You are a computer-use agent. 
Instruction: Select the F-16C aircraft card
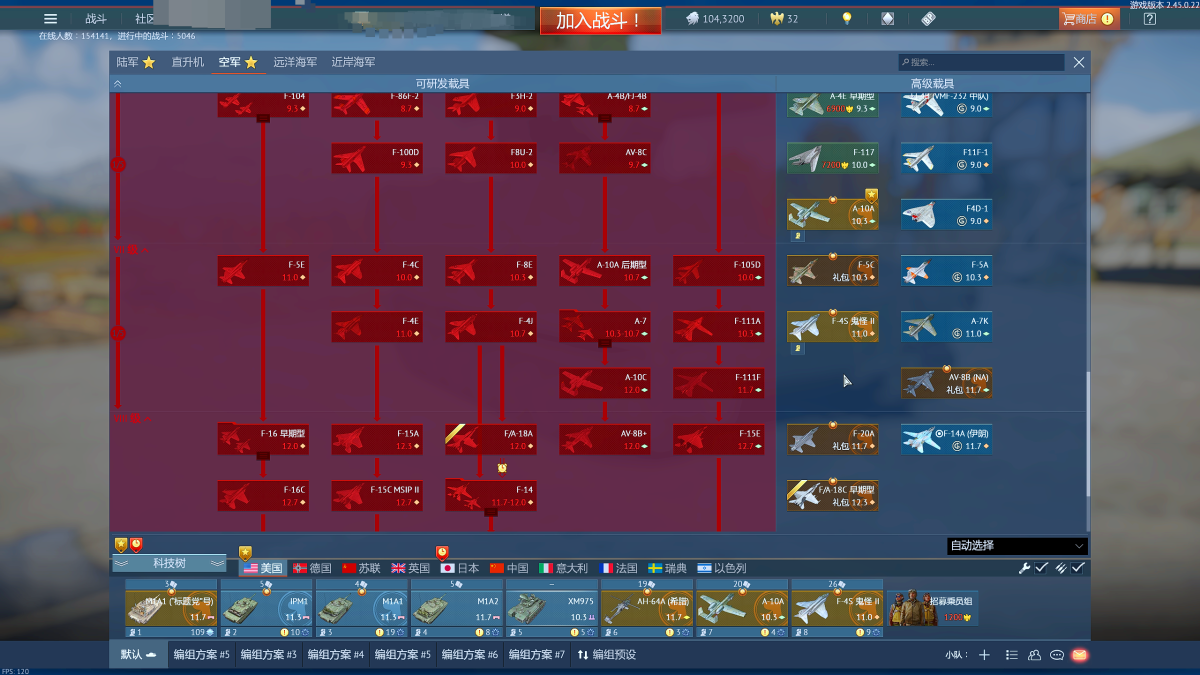[262, 495]
